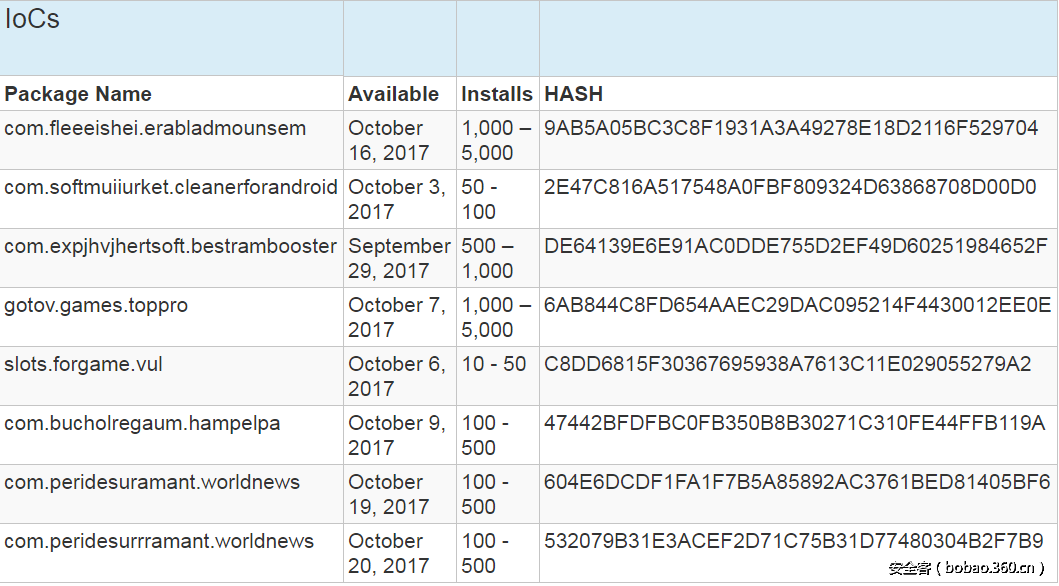Click the Available column header
1059x586 pixels.
click(393, 94)
